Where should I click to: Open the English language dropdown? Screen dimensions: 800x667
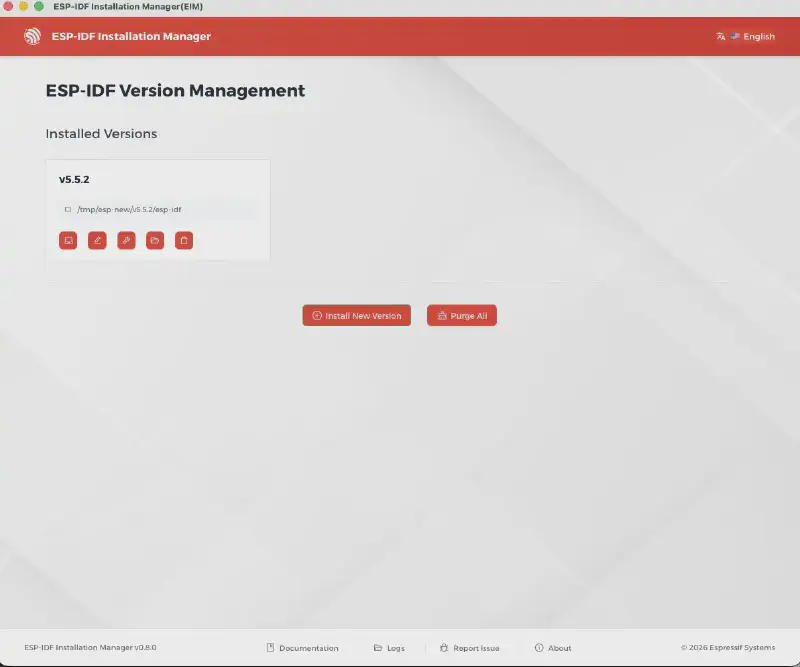(758, 36)
